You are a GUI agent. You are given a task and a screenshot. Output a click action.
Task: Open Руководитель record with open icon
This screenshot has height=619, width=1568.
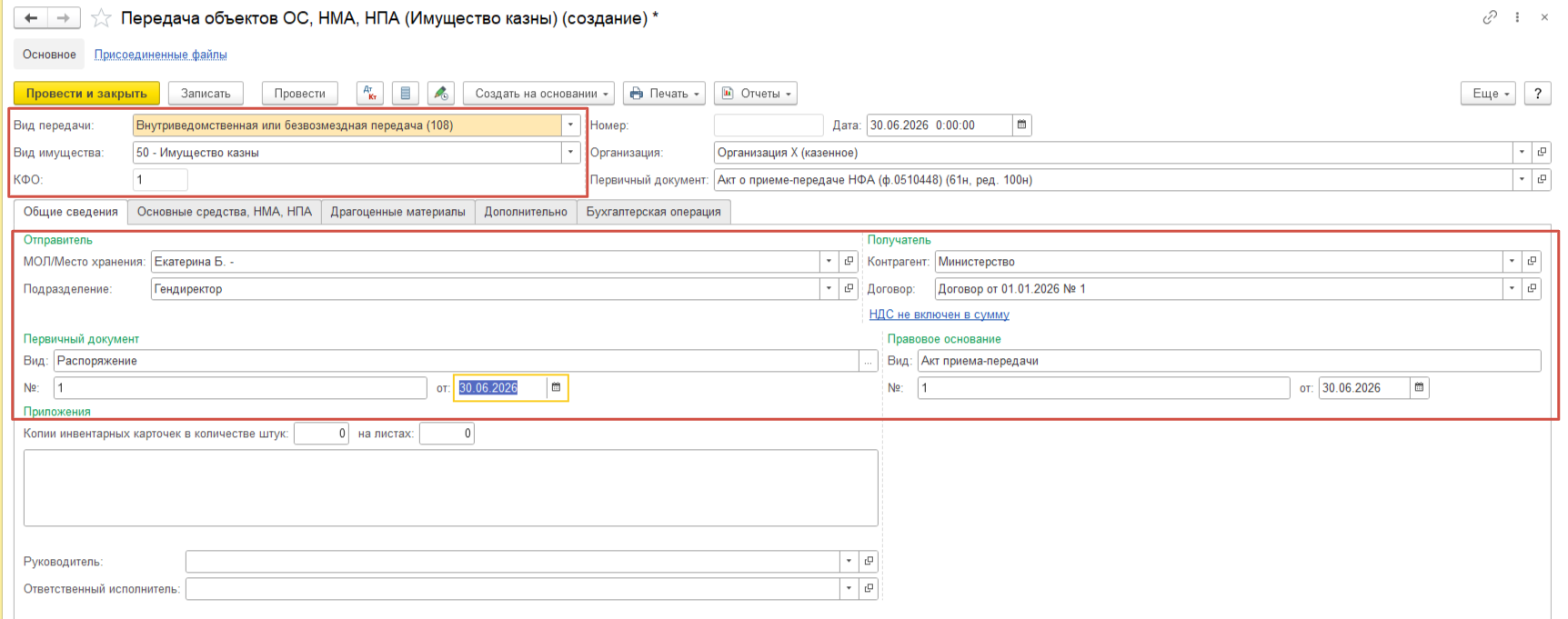[x=869, y=562]
